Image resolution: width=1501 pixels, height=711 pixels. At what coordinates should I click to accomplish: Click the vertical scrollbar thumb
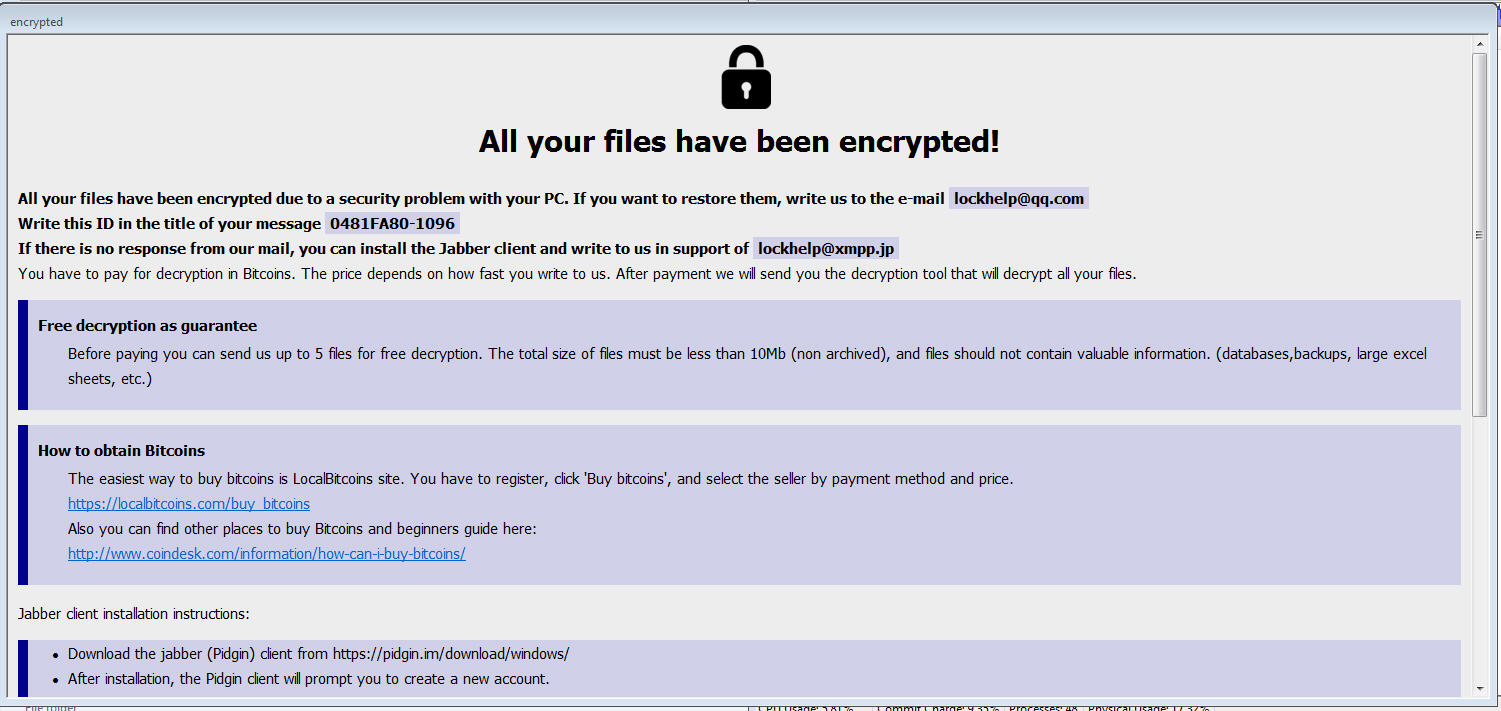tap(1480, 235)
